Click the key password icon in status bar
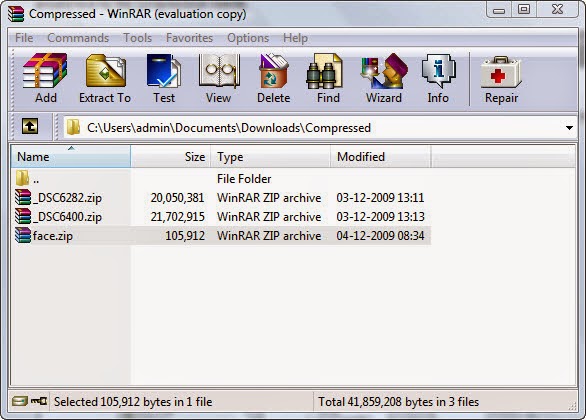The image size is (586, 420). [x=39, y=401]
